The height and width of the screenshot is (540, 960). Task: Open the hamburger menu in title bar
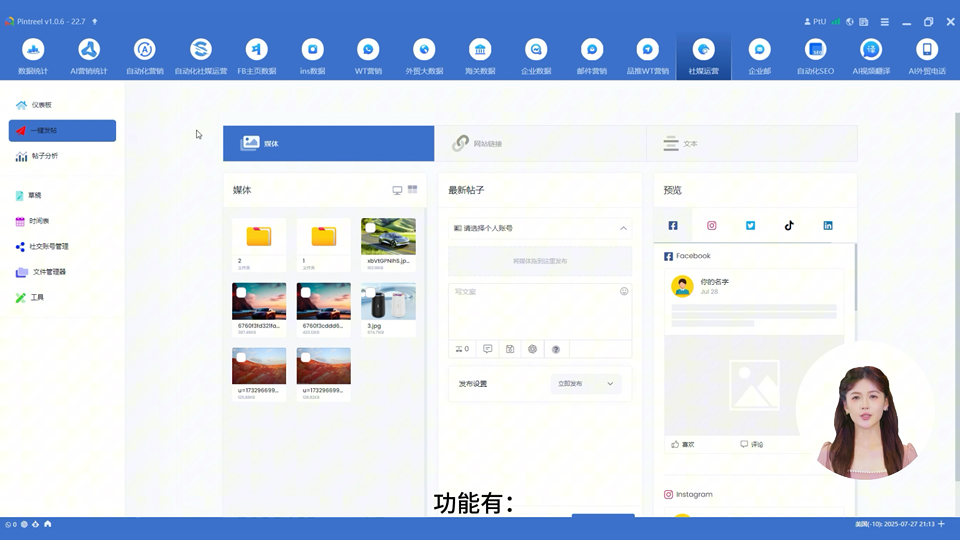(885, 21)
